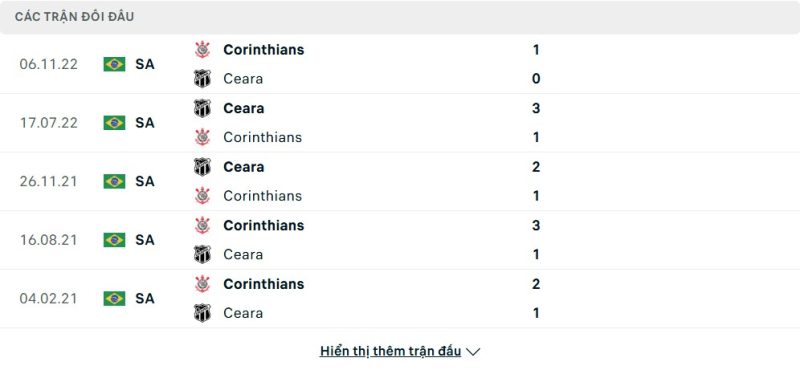Open Ceara team name in 16.08.21 match
The width and height of the screenshot is (800, 374).
243,254
